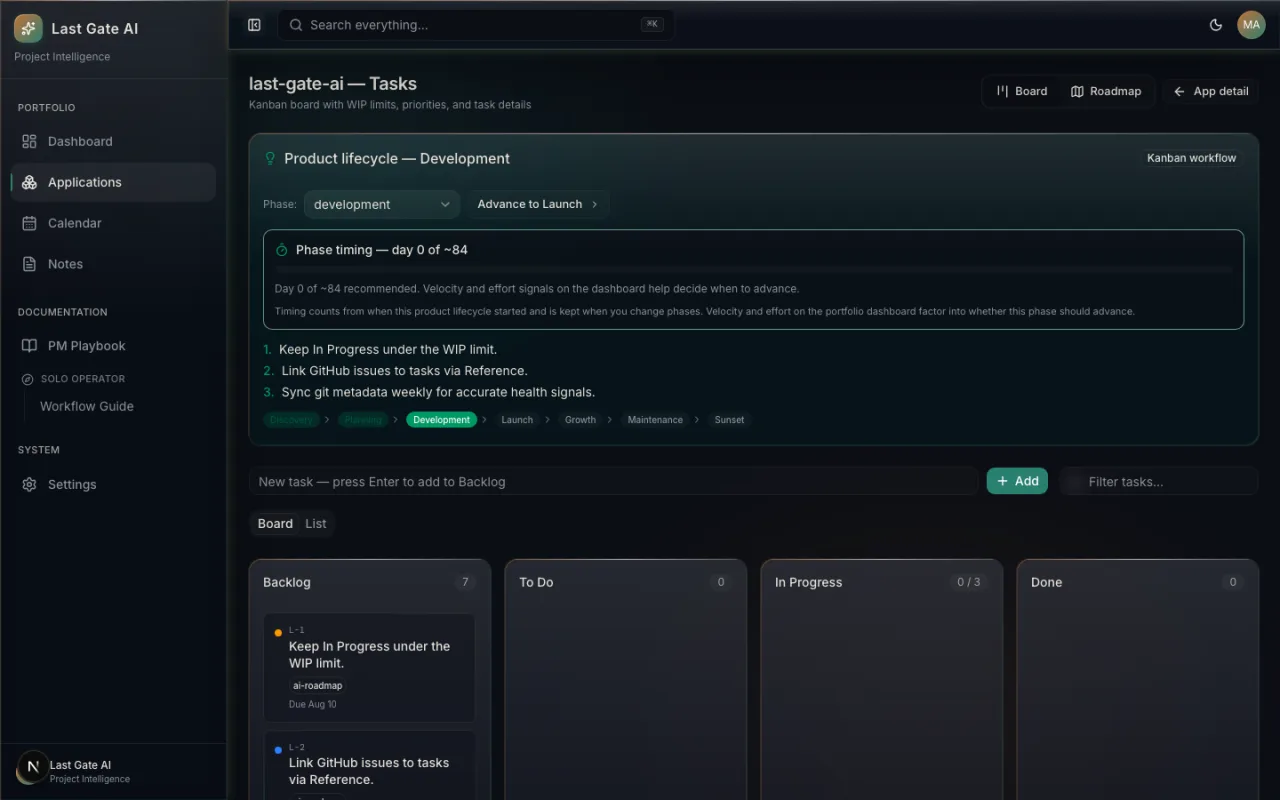
Task: Open the Workflow Guide sidebar item
Action: tap(87, 407)
